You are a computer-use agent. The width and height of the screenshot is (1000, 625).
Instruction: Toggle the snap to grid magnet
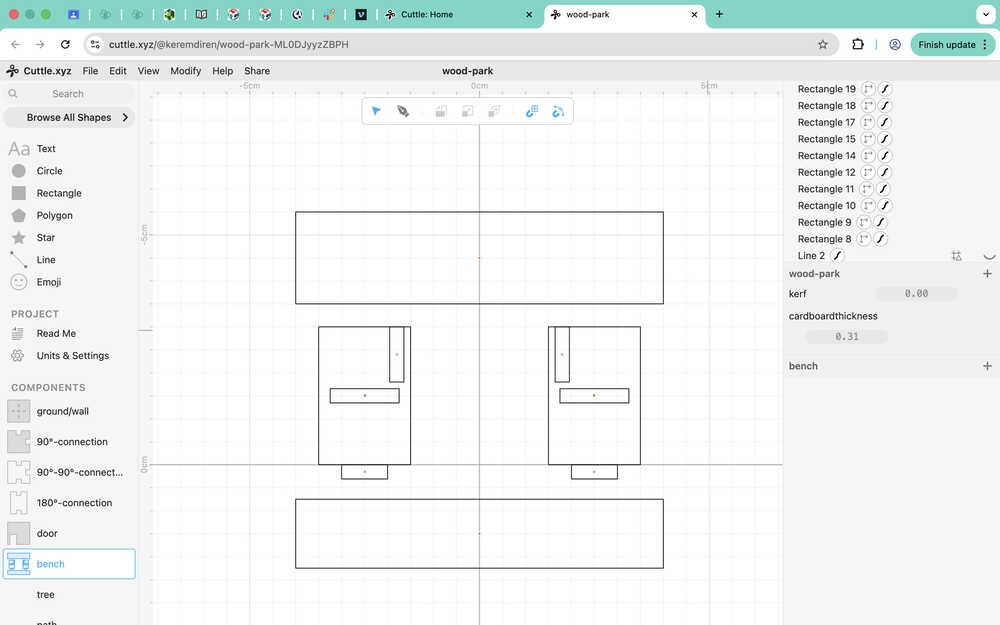pyautogui.click(x=532, y=111)
